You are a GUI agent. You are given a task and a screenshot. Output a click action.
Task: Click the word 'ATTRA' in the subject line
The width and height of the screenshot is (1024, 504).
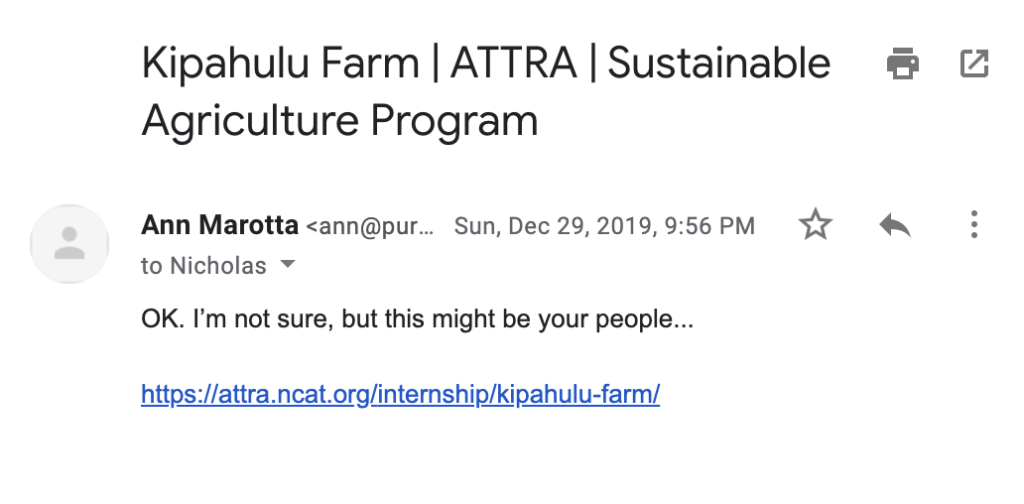pyautogui.click(x=513, y=63)
